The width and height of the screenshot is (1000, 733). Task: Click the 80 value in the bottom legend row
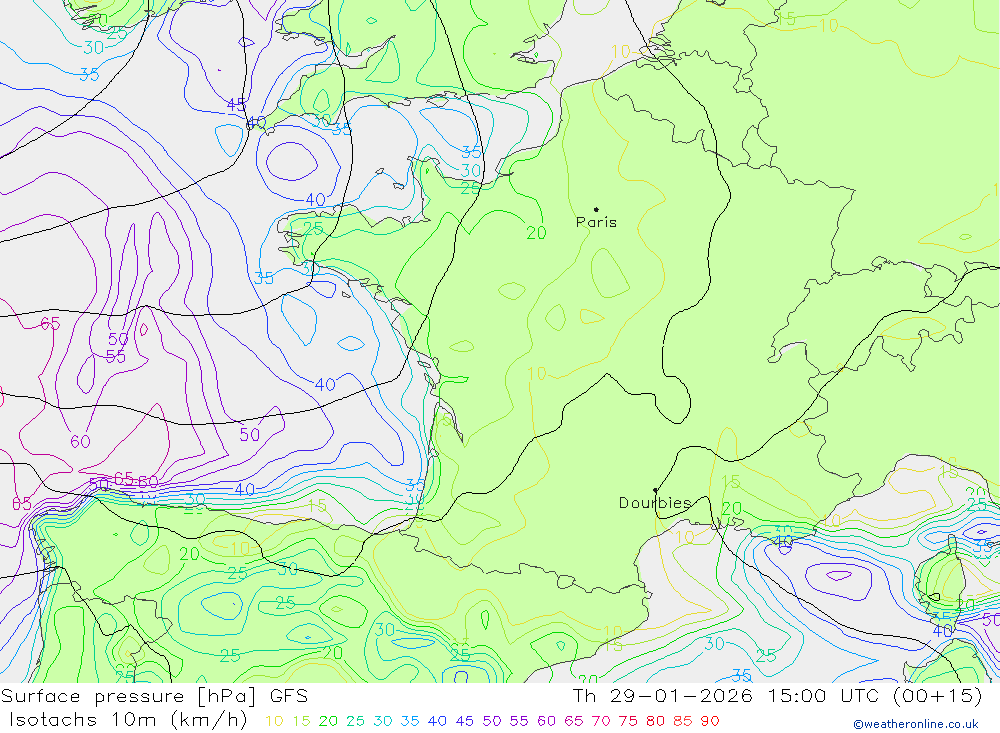655,721
